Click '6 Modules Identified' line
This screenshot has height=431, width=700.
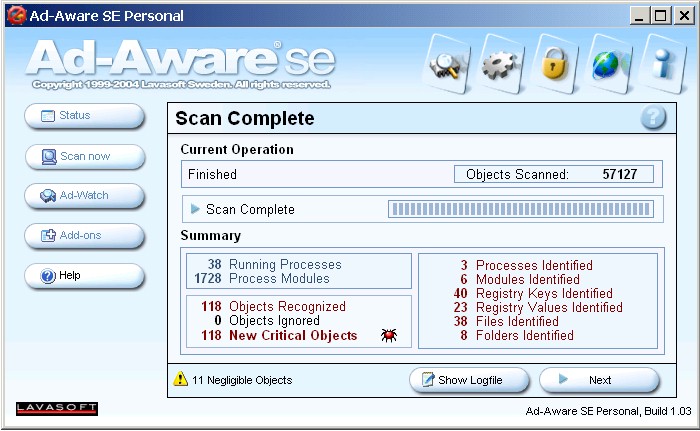(520, 280)
